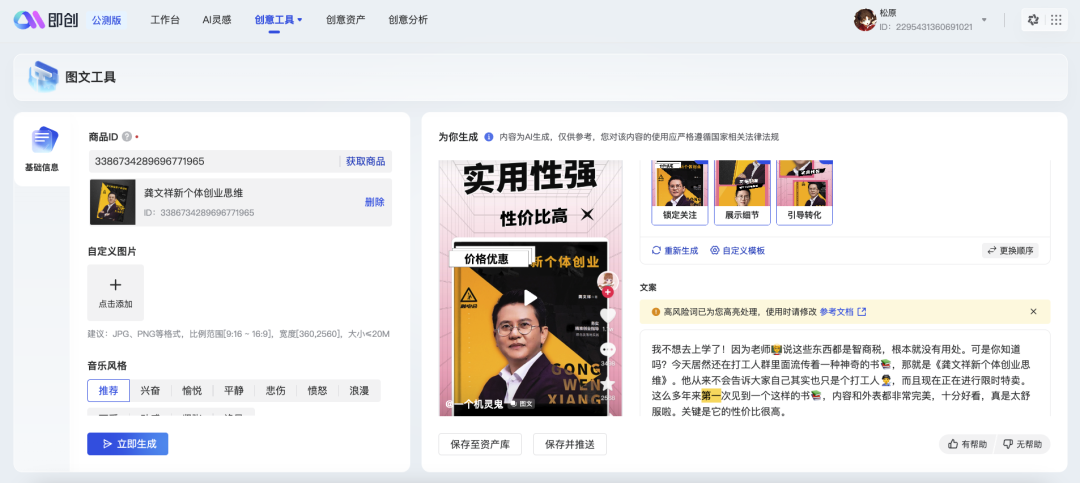
Task: Open the 参考文档 link
Action: [x=836, y=311]
